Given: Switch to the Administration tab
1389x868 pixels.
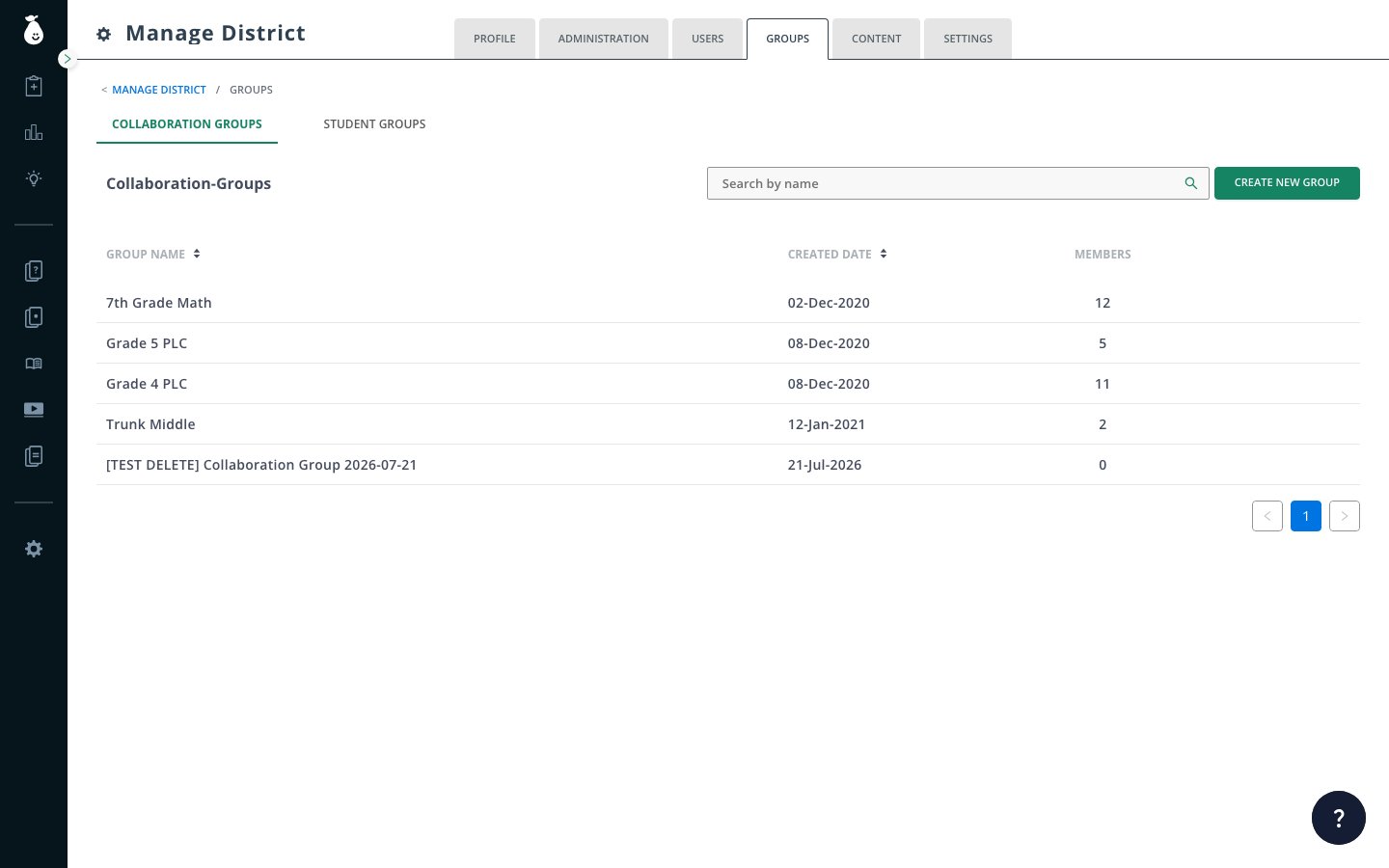Looking at the screenshot, I should click(x=604, y=39).
